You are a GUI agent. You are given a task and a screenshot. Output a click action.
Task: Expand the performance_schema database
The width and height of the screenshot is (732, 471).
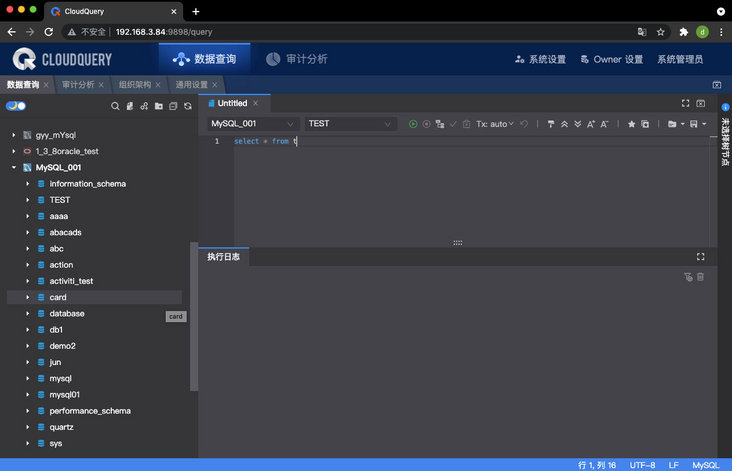pyautogui.click(x=28, y=411)
